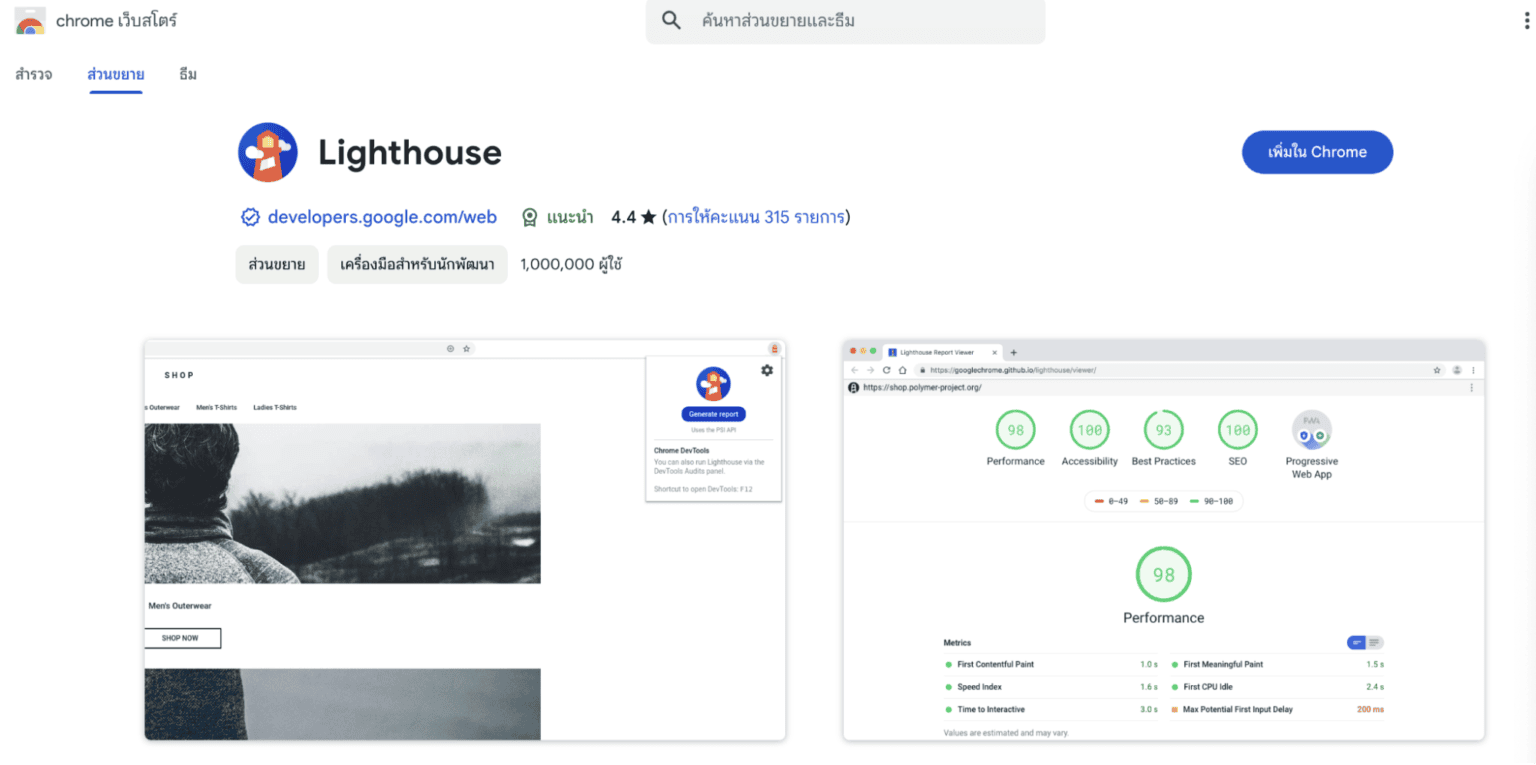Click the metrics view toggle in the report screenshot
The width and height of the screenshot is (1536, 765).
click(1366, 643)
